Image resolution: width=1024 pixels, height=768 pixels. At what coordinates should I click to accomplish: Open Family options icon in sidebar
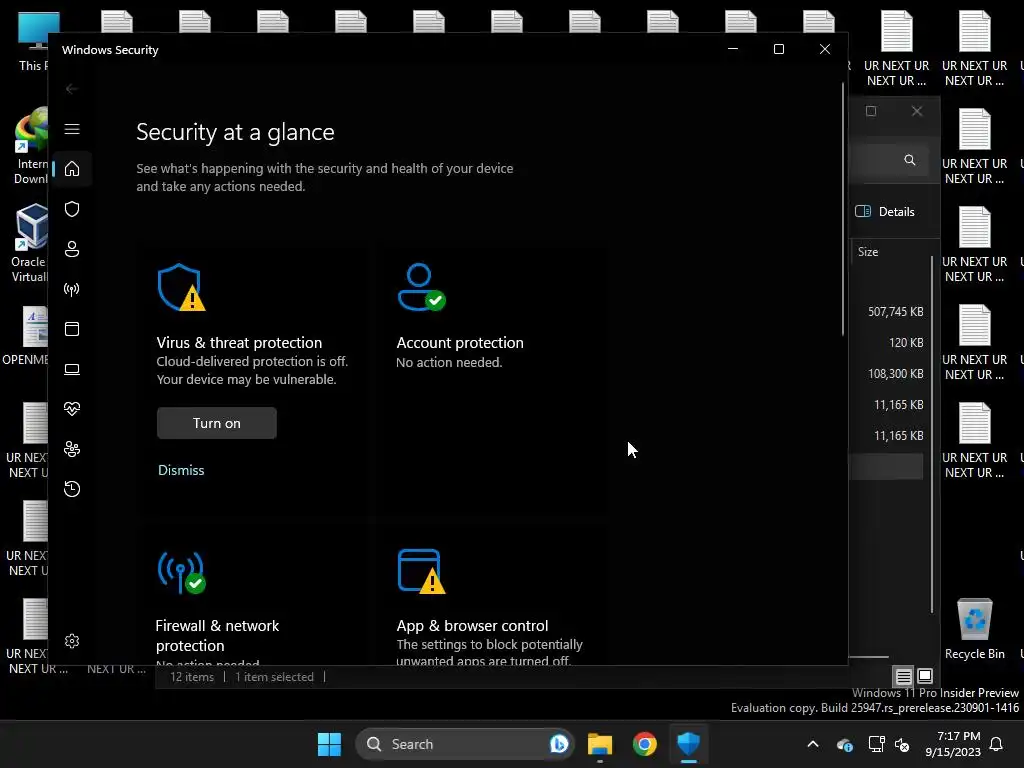click(72, 449)
